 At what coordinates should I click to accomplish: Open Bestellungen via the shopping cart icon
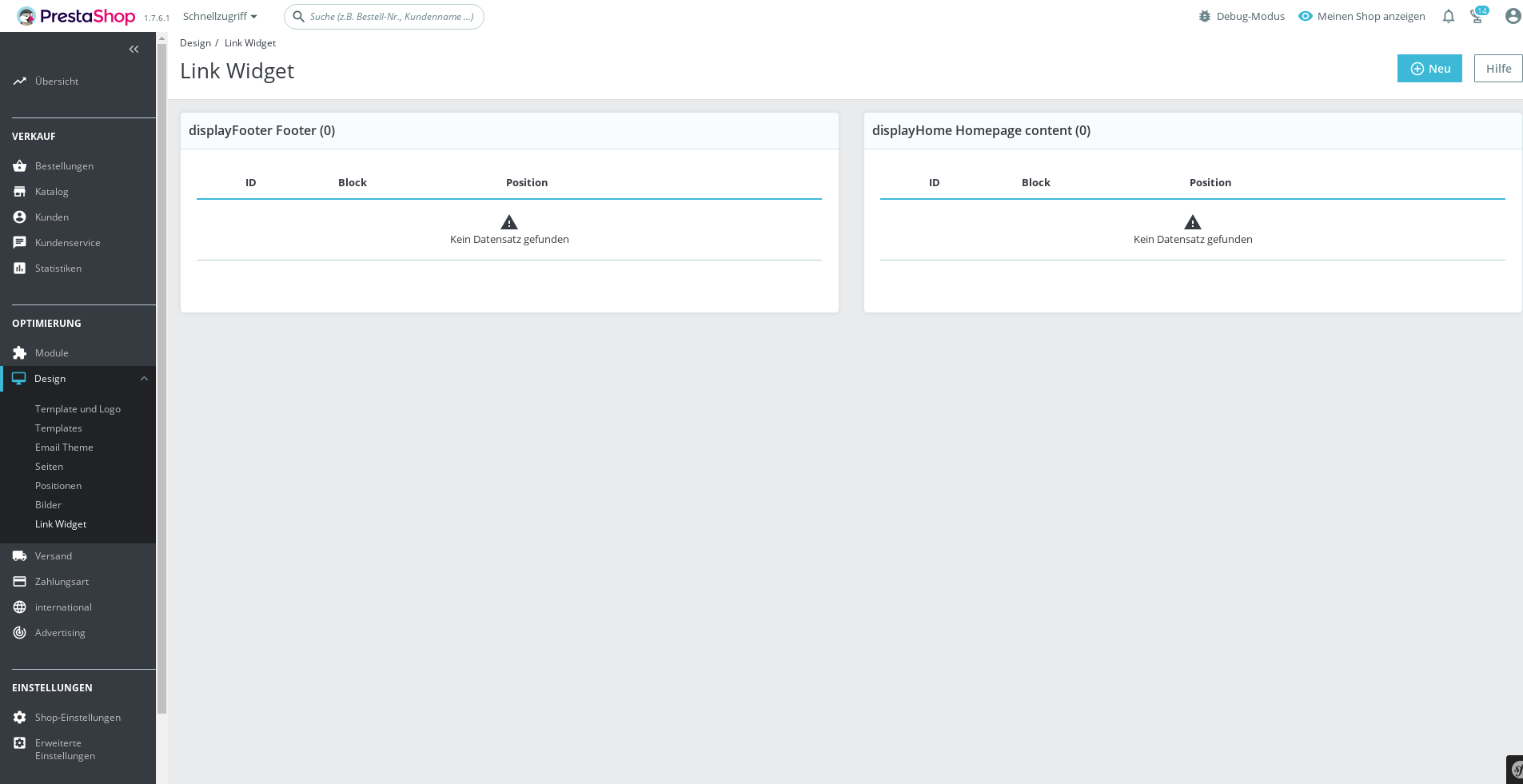point(19,165)
